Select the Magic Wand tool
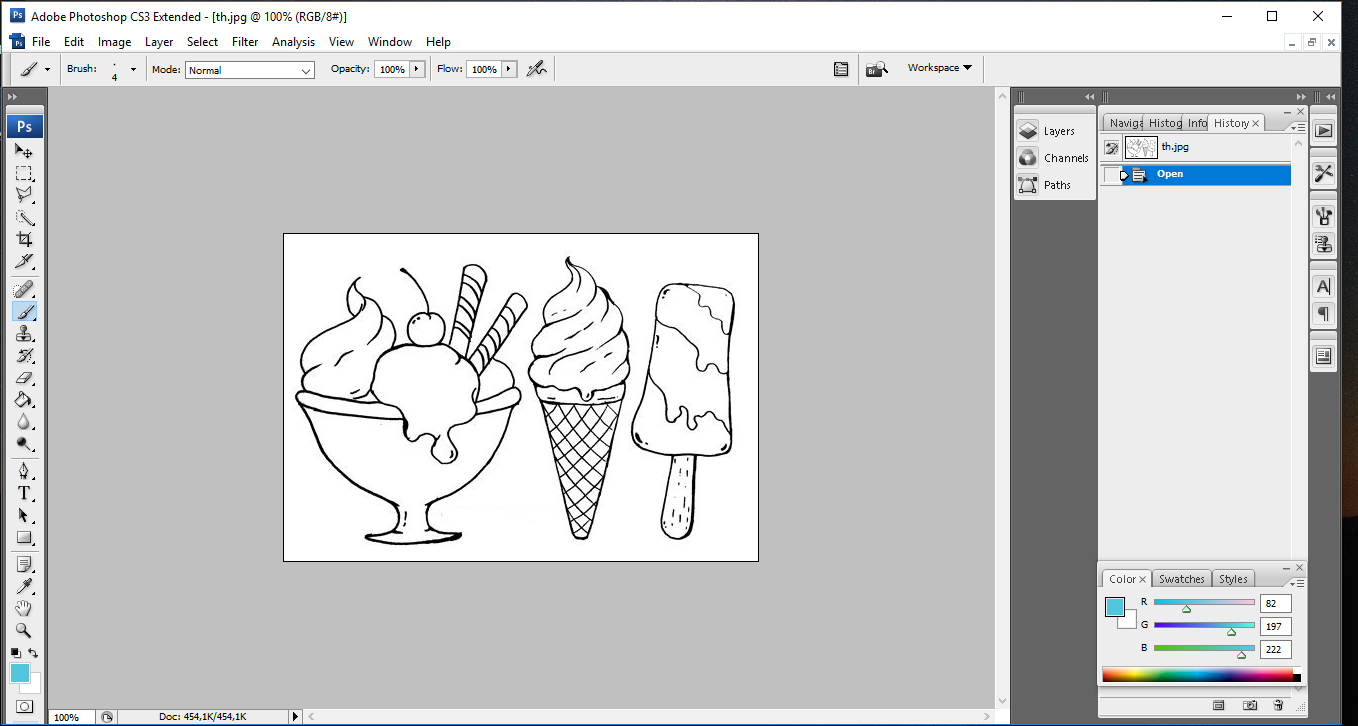 click(x=24, y=217)
